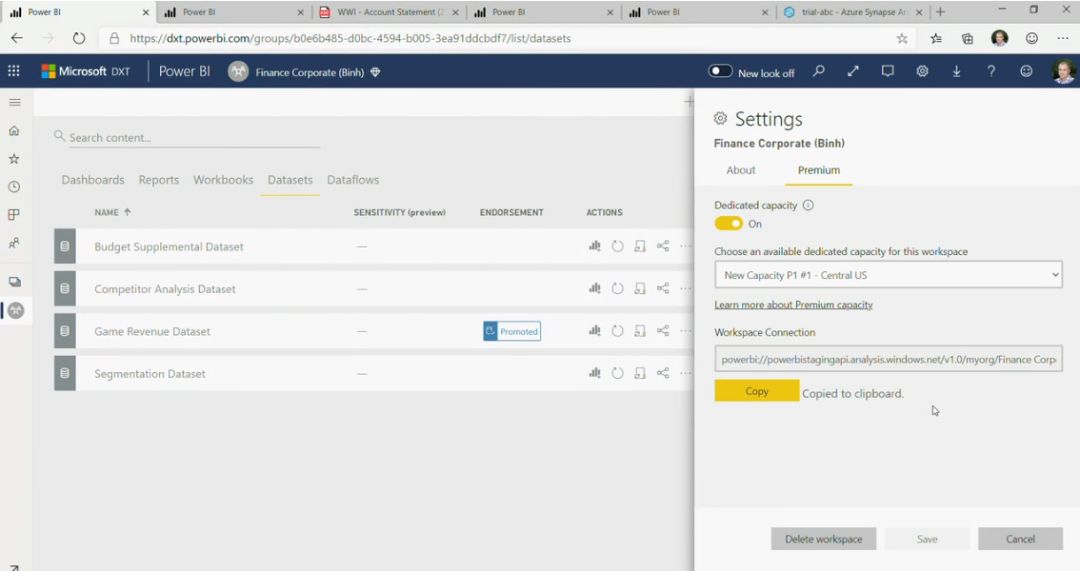Image resolution: width=1080 pixels, height=571 pixels.
Task: Switch to the Azure Synapse browser tab
Action: point(854,12)
